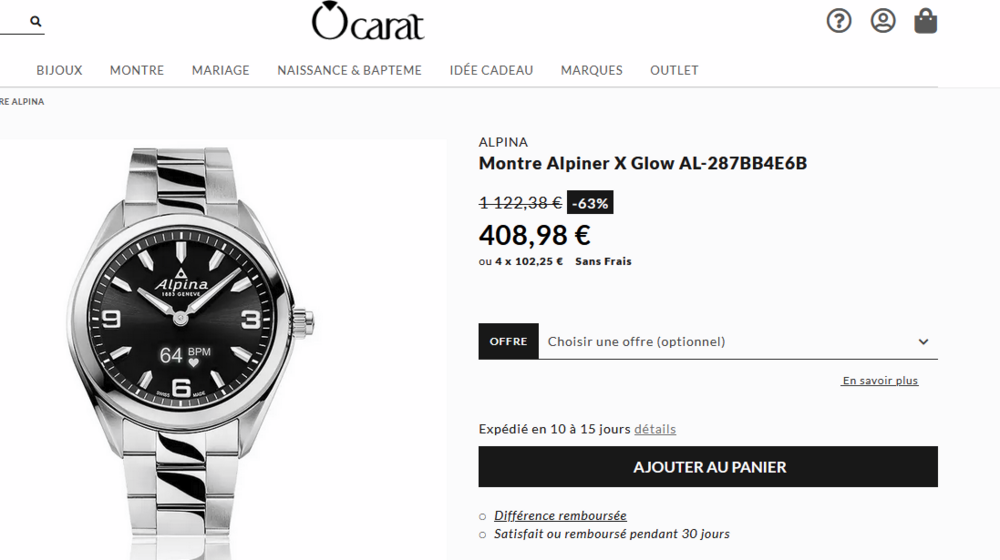The height and width of the screenshot is (560, 1000).
Task: Follow the En savoir plus link
Action: 880,381
